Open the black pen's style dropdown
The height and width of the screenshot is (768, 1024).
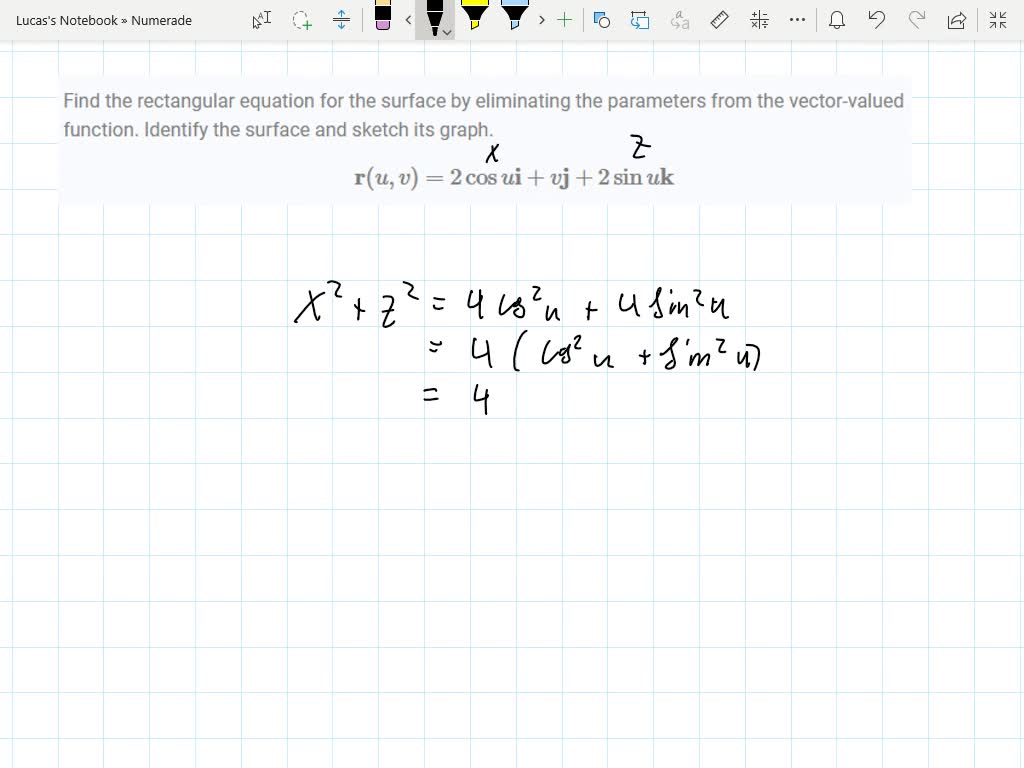click(447, 32)
